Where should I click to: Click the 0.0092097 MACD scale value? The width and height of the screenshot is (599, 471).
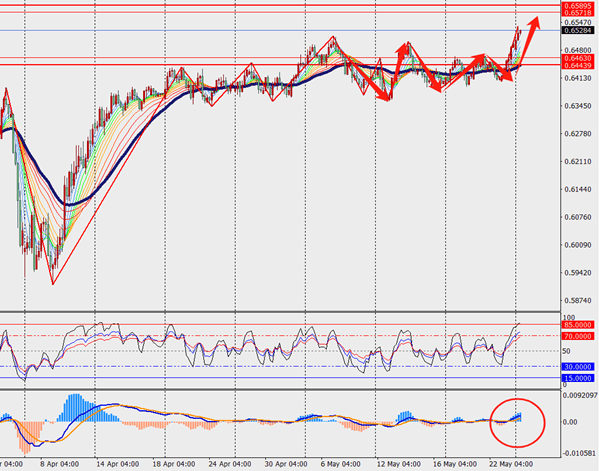pos(580,396)
